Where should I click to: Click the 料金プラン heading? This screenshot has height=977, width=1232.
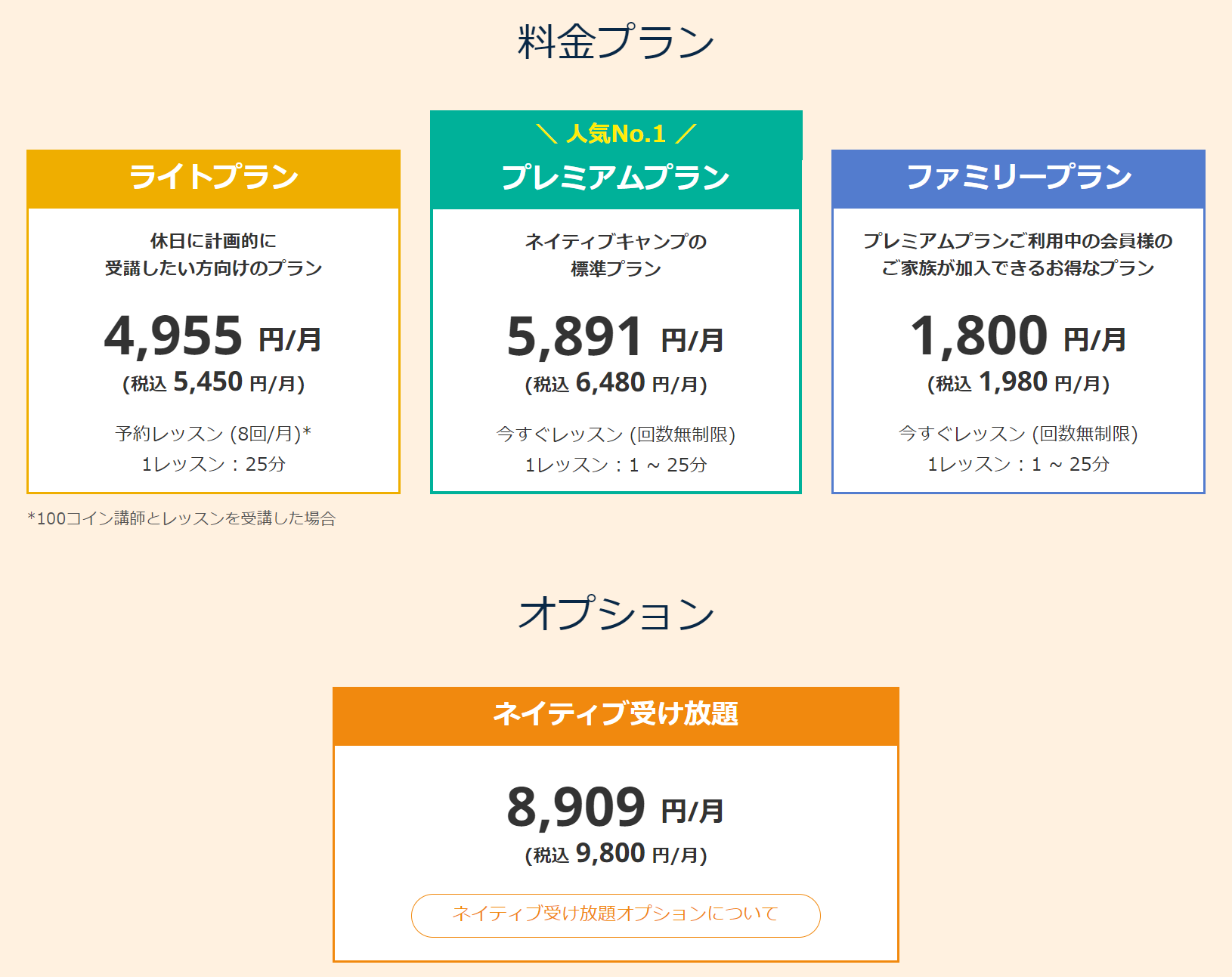click(615, 42)
